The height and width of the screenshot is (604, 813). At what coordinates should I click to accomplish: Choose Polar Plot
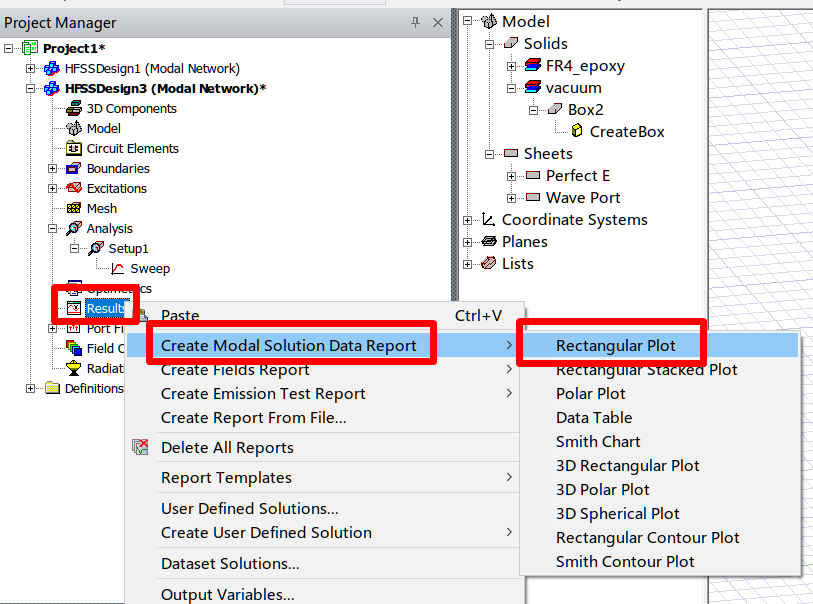tap(660, 394)
